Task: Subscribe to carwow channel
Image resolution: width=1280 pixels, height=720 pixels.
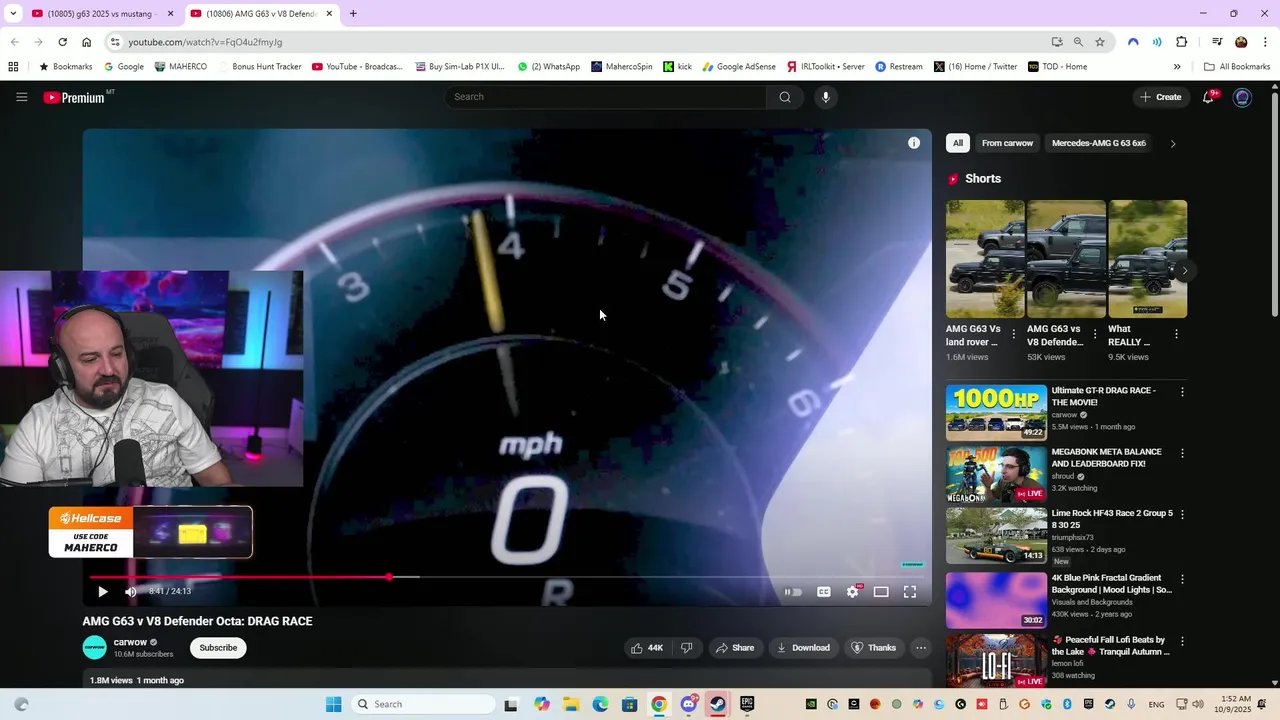Action: click(x=218, y=648)
